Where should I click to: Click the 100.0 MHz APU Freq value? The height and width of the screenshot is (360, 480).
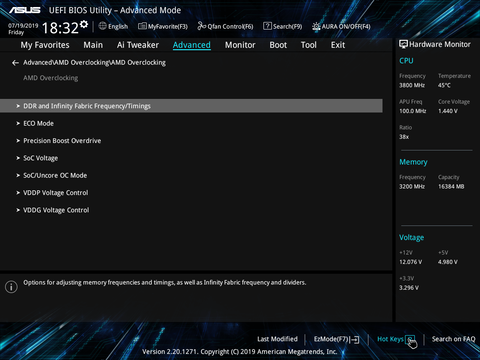coord(413,111)
